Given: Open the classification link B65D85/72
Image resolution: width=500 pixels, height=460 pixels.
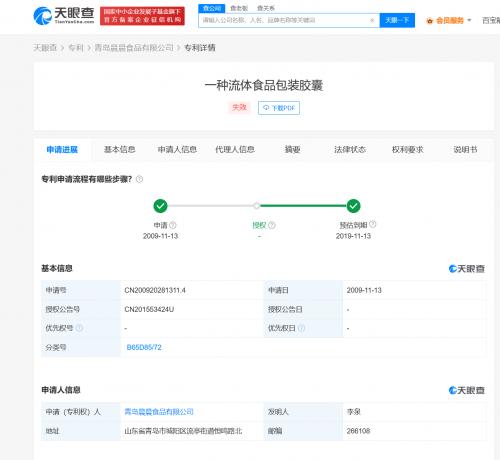Looking at the screenshot, I should (x=144, y=347).
